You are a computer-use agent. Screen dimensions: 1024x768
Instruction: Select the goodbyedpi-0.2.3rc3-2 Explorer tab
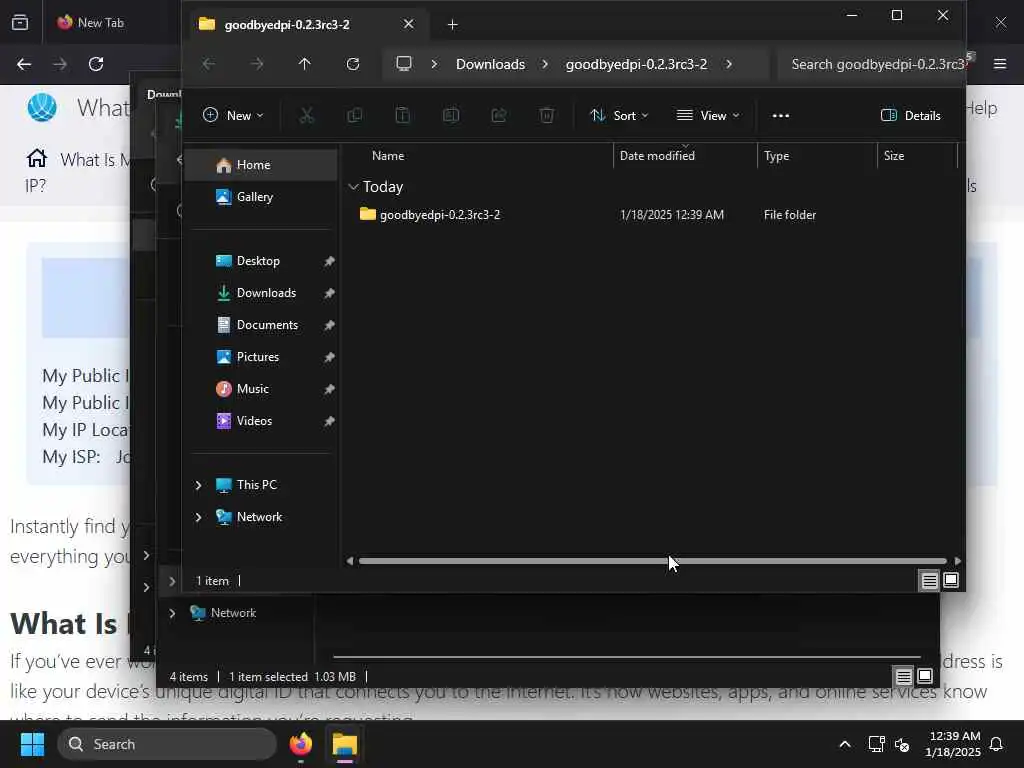(306, 25)
